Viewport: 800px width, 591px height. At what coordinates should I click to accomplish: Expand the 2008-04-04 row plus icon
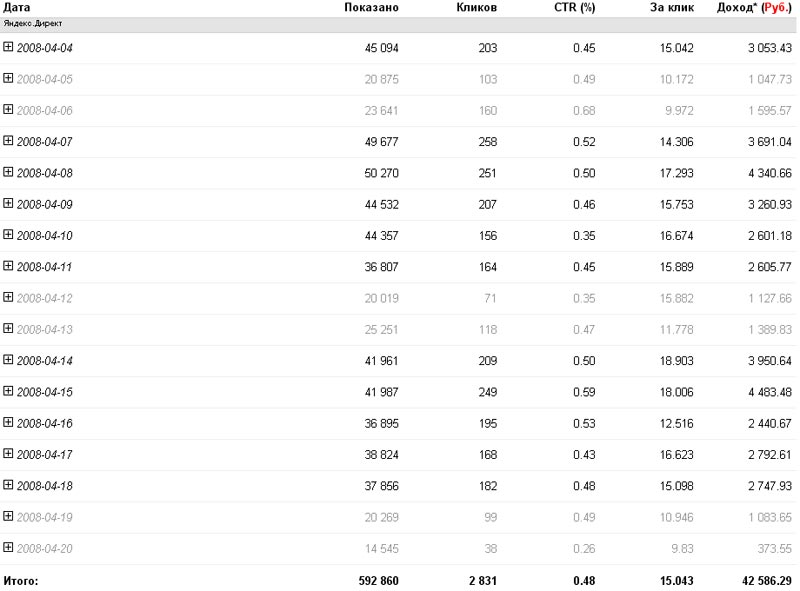pyautogui.click(x=8, y=46)
